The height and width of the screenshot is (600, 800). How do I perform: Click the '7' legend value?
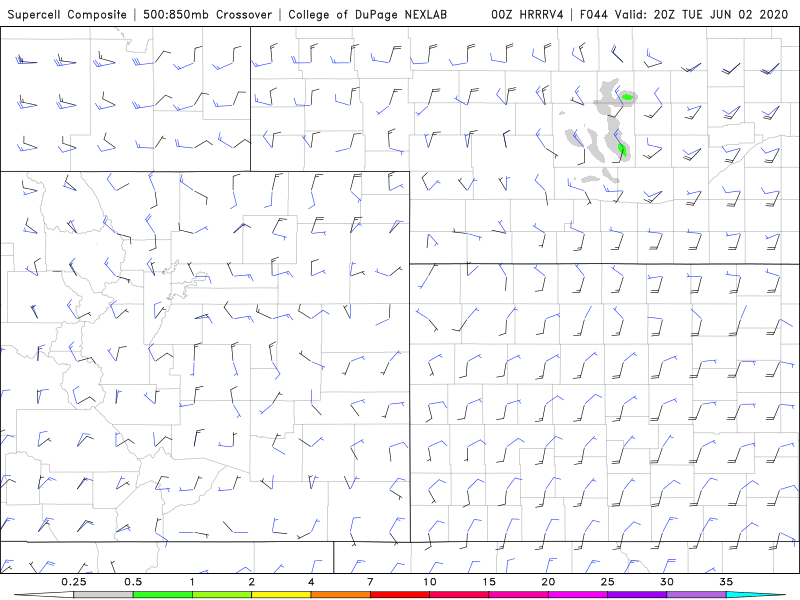[x=370, y=582]
